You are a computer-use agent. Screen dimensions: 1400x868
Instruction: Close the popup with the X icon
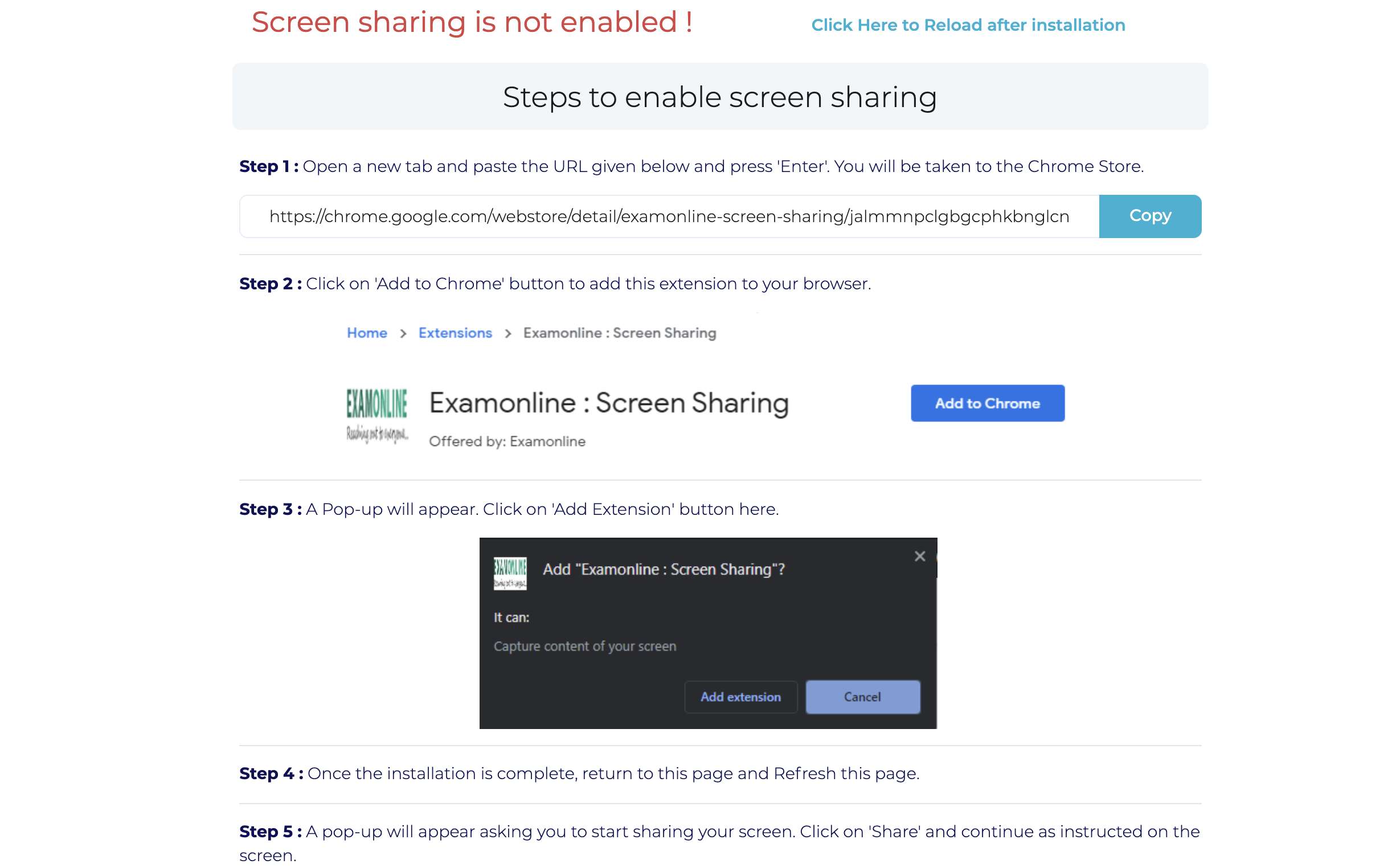pyautogui.click(x=919, y=556)
